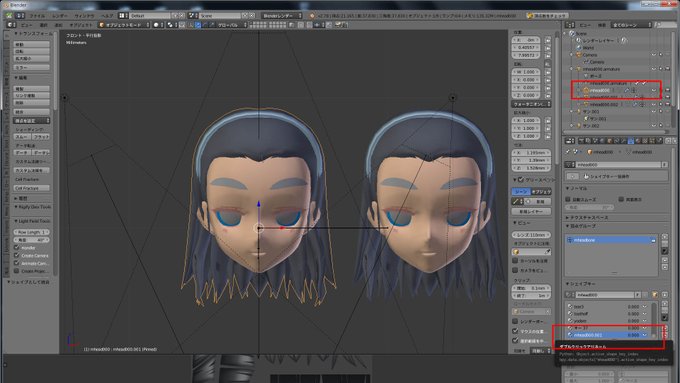Screen dimensions: 680x383
Task: Toggle visibility eye of サン.001 in outliner
Action: 654,111
